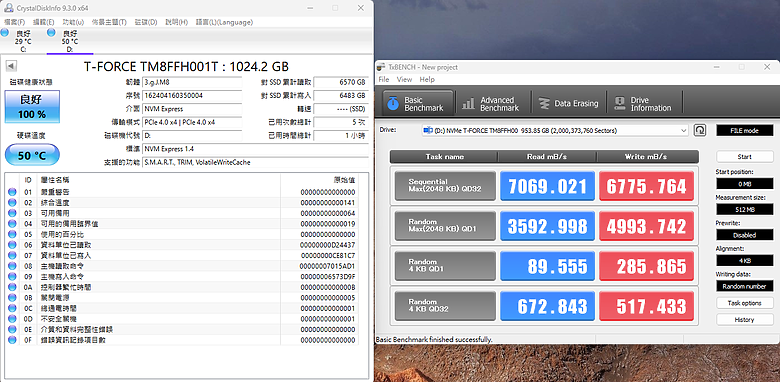Click the refresh drive list icon in TxBENCH
The height and width of the screenshot is (382, 780).
(700, 130)
